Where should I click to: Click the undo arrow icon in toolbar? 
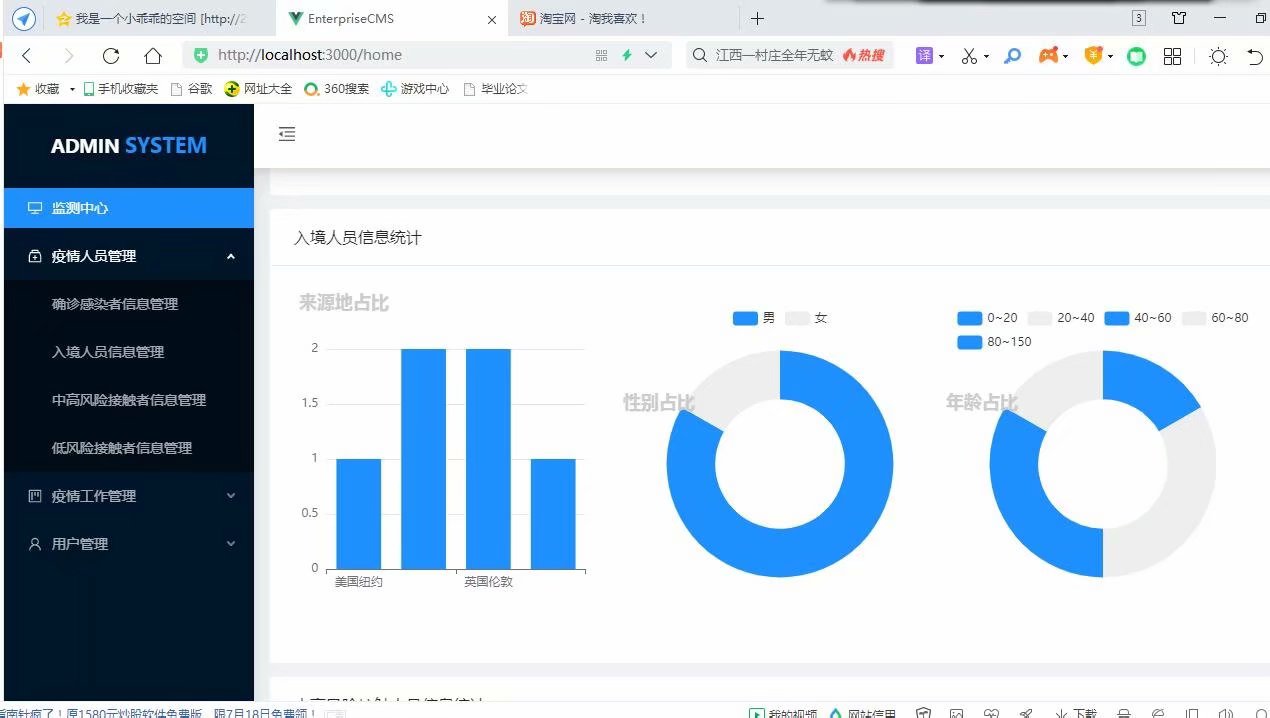(x=1256, y=56)
